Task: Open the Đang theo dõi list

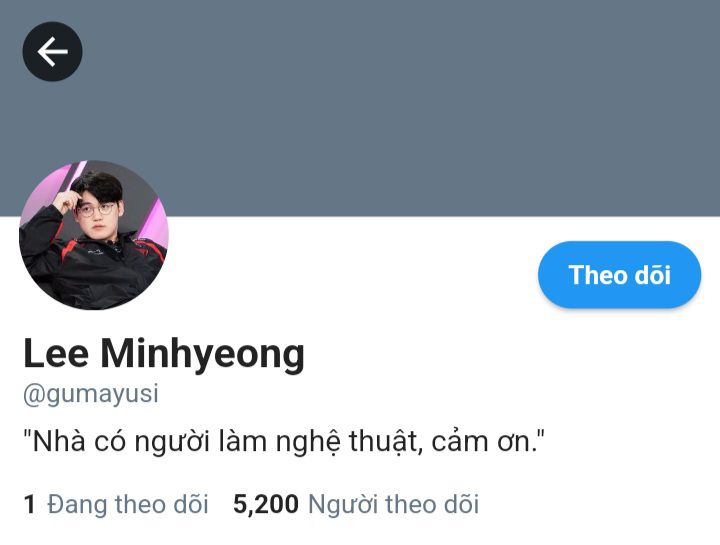Action: click(128, 504)
